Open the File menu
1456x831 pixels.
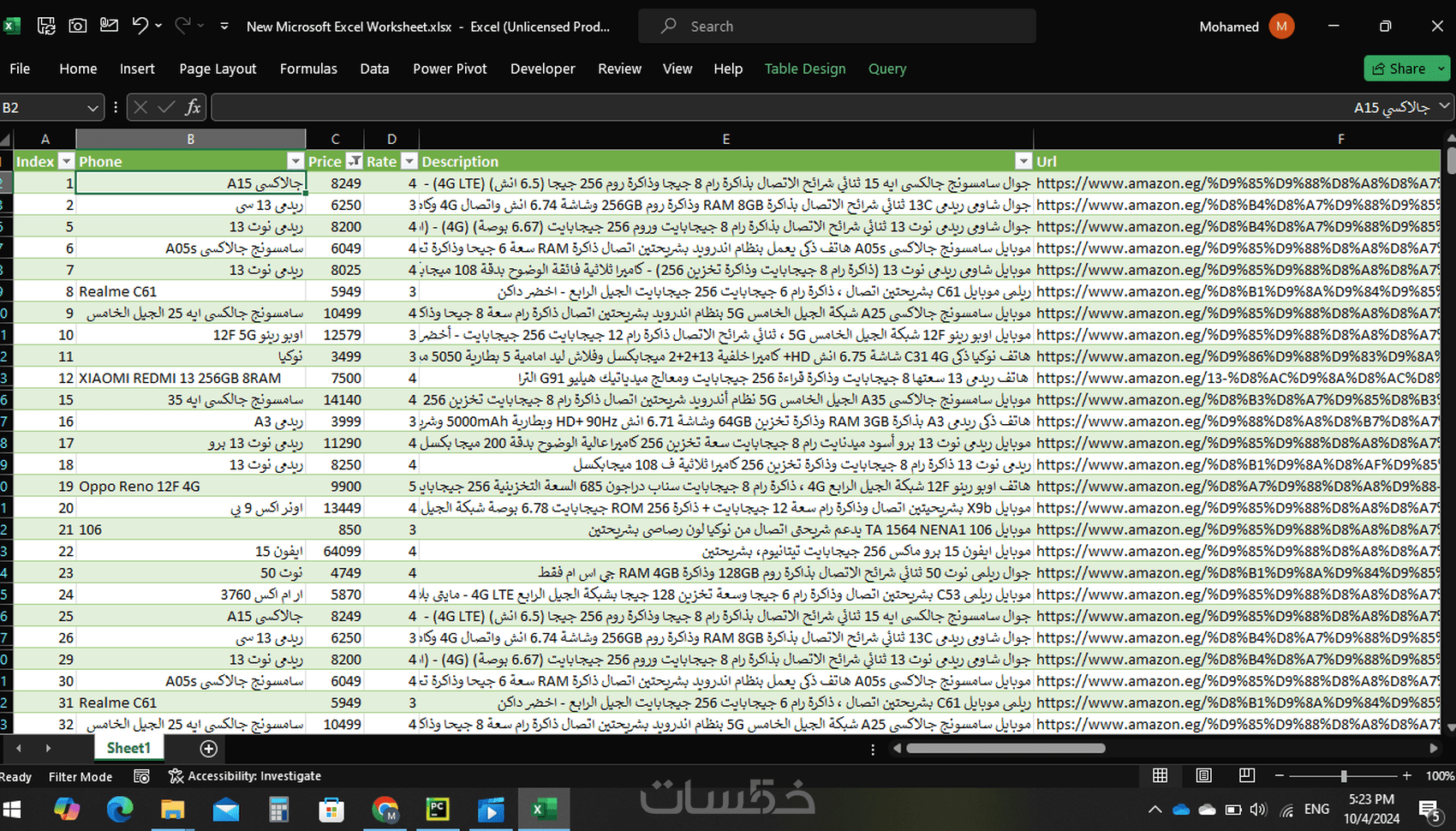click(20, 69)
